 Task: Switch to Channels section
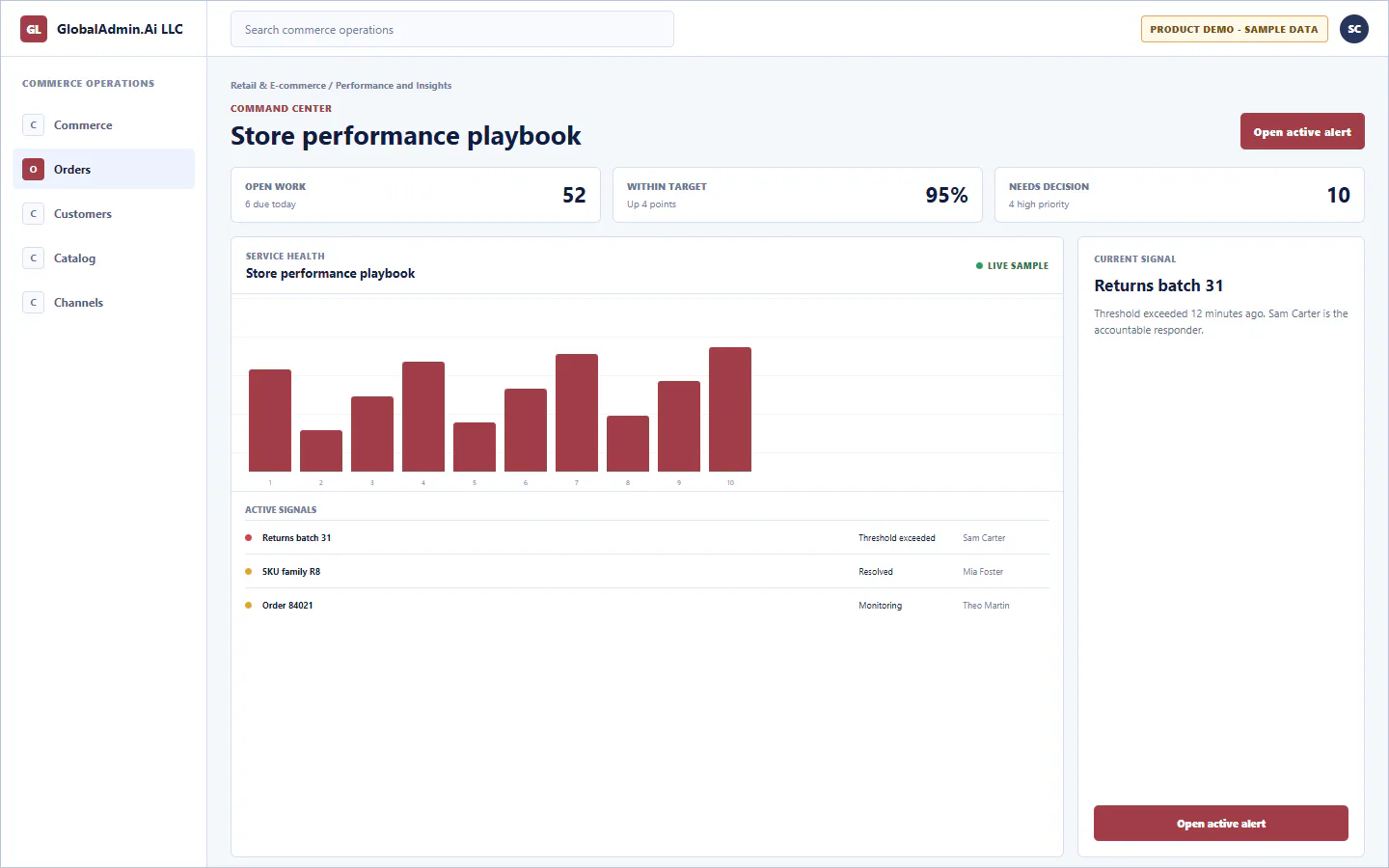103,303
